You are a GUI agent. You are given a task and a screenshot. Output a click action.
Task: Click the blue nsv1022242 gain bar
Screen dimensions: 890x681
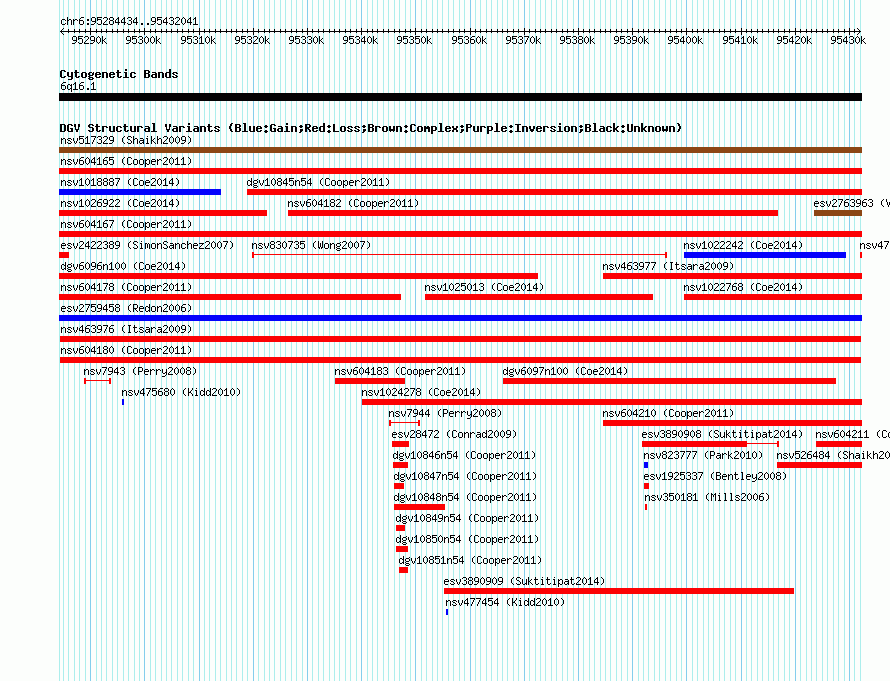pos(765,255)
